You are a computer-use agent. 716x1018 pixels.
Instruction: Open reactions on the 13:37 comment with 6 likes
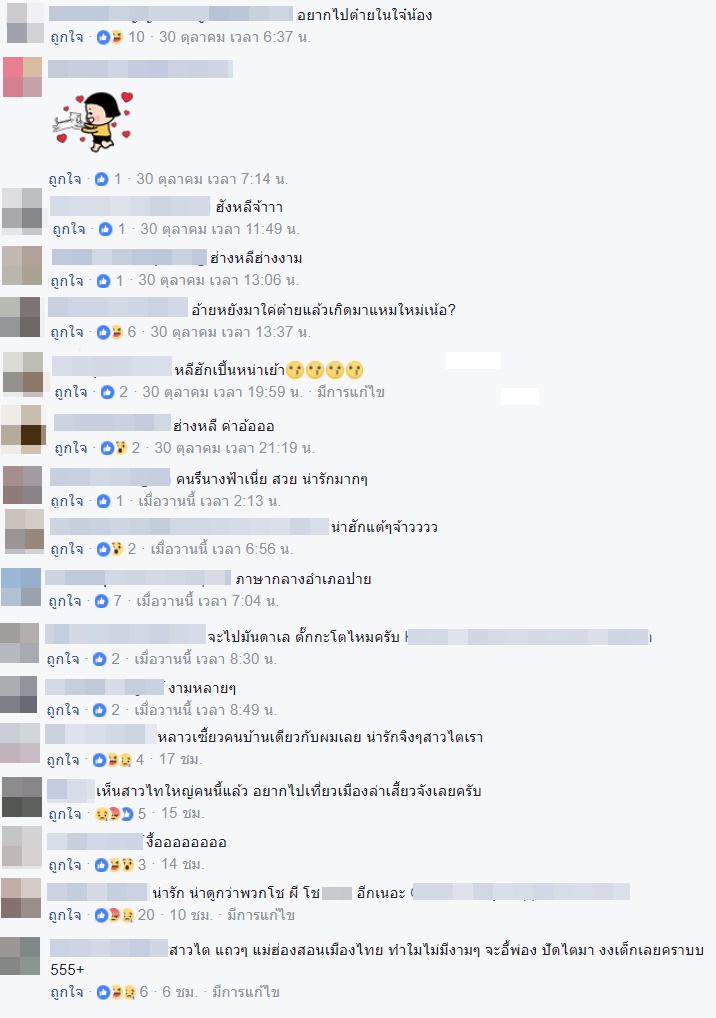click(109, 332)
